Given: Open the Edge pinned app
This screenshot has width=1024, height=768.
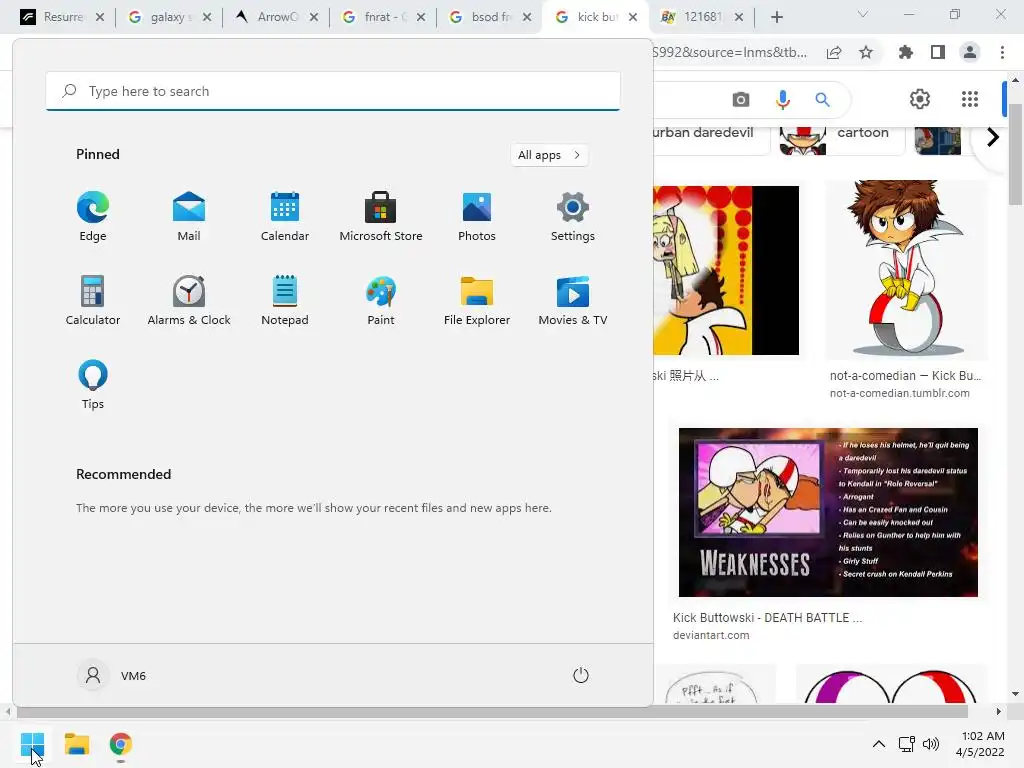Looking at the screenshot, I should pyautogui.click(x=93, y=217).
